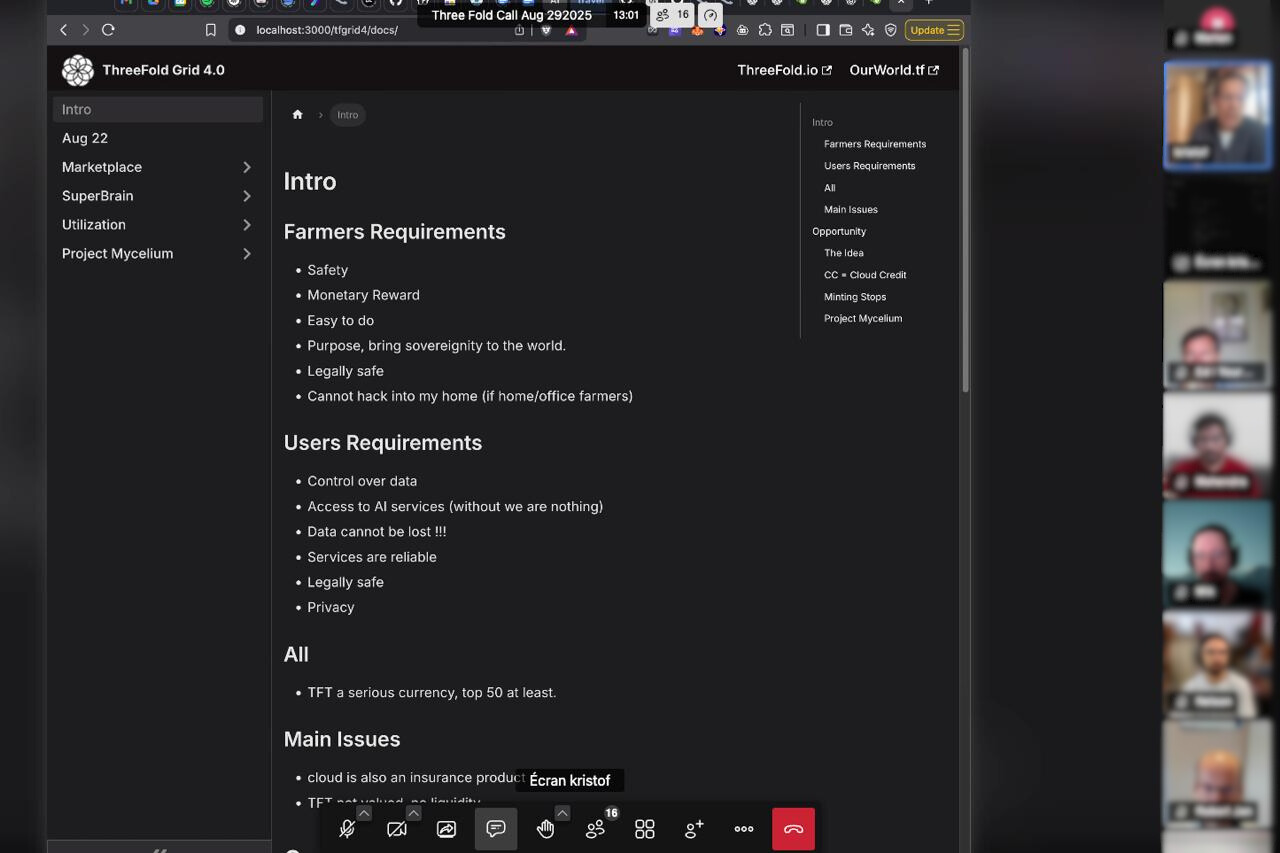
Task: Open Brave Wallet icon
Action: [x=845, y=30]
